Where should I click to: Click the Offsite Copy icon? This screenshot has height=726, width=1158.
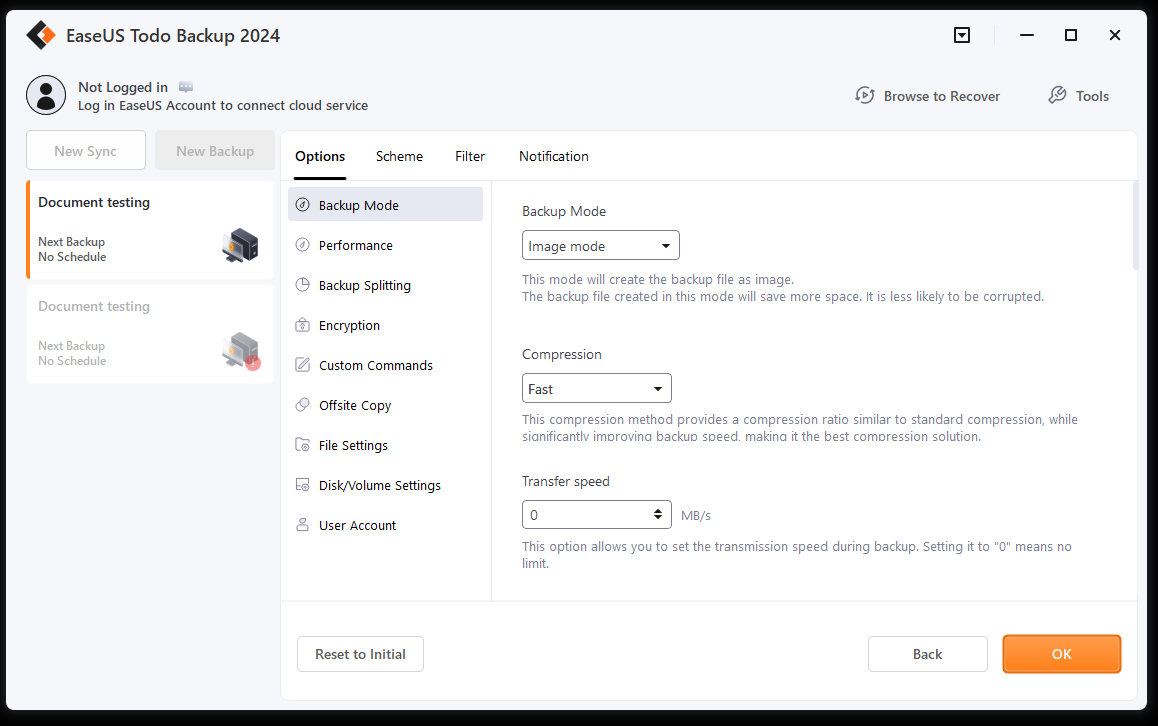coord(302,404)
